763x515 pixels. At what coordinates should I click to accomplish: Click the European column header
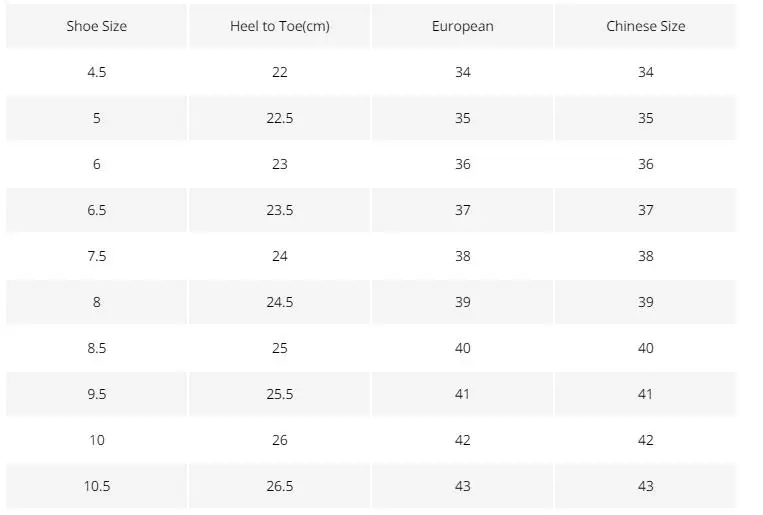pos(462,26)
